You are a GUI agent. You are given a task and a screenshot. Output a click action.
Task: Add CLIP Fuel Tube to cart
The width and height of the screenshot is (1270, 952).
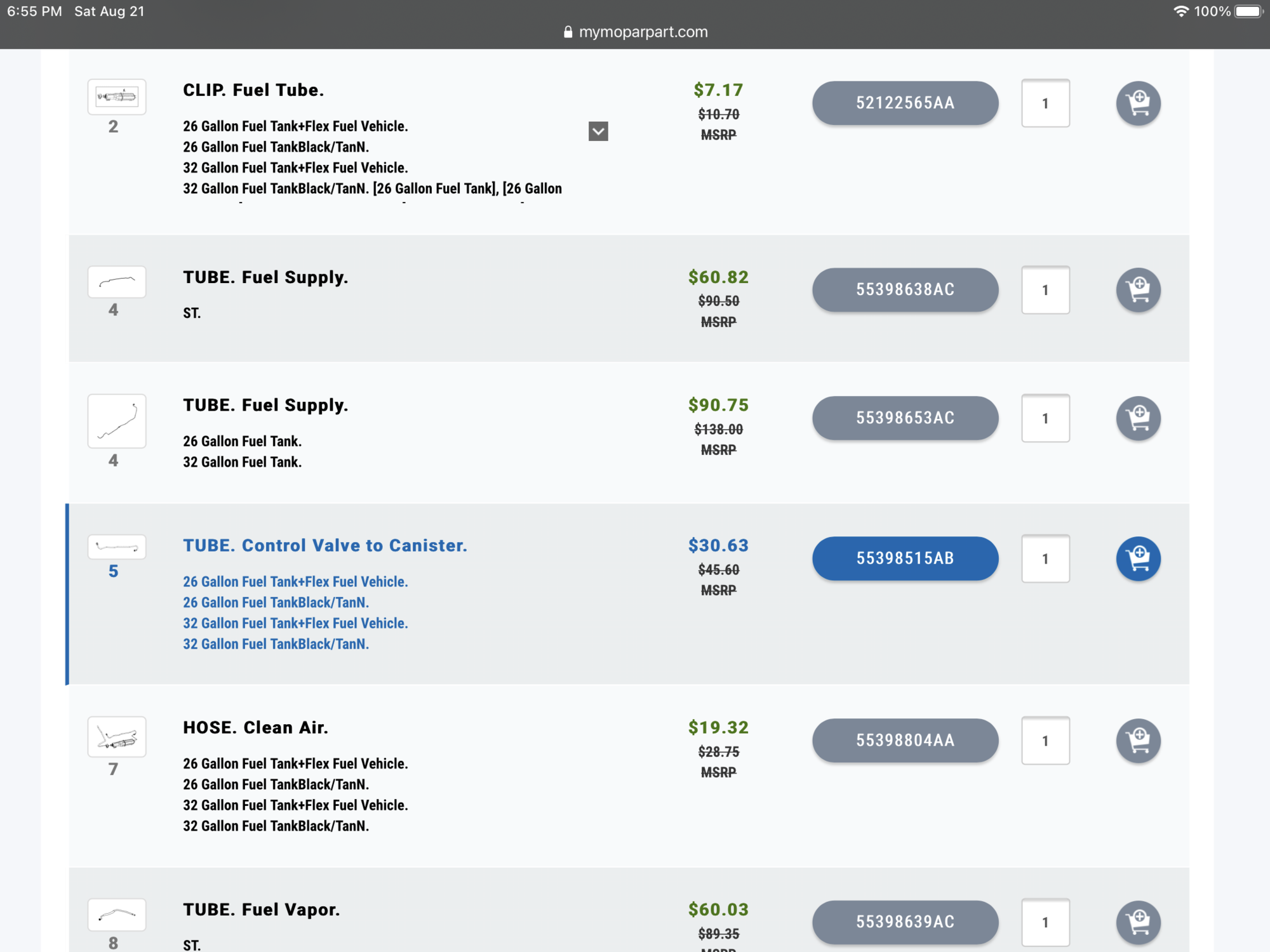(1138, 103)
